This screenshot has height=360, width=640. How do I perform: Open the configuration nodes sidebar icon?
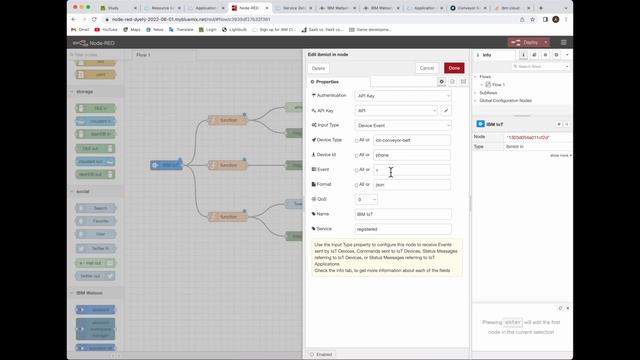(x=556, y=55)
